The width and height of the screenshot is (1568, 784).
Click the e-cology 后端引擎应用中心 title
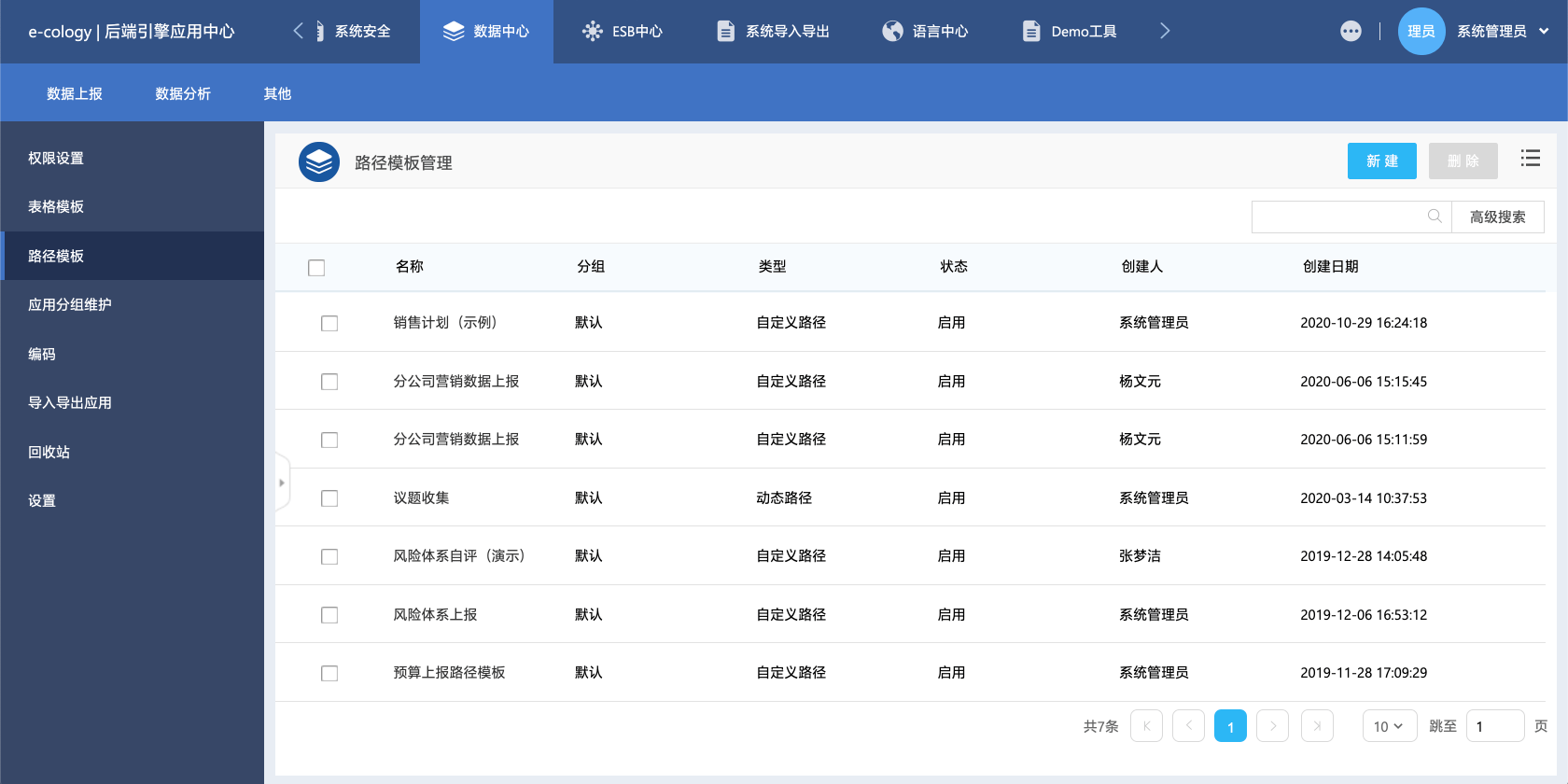[132, 31]
